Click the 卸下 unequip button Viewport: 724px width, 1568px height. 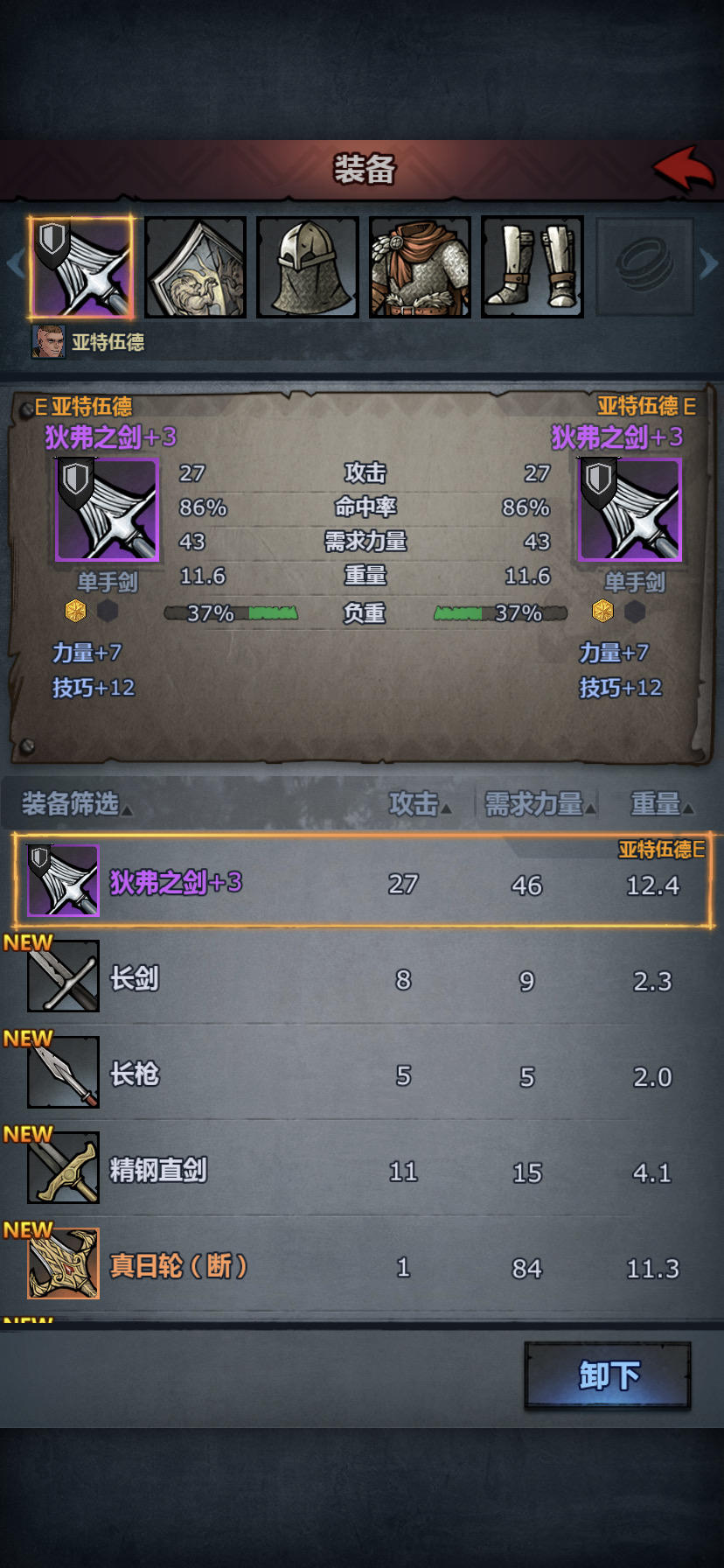tap(608, 1375)
